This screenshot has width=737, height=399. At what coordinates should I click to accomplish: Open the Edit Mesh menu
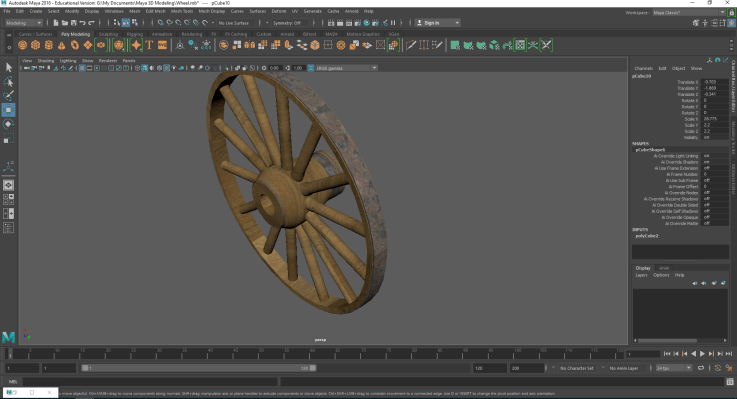click(155, 11)
